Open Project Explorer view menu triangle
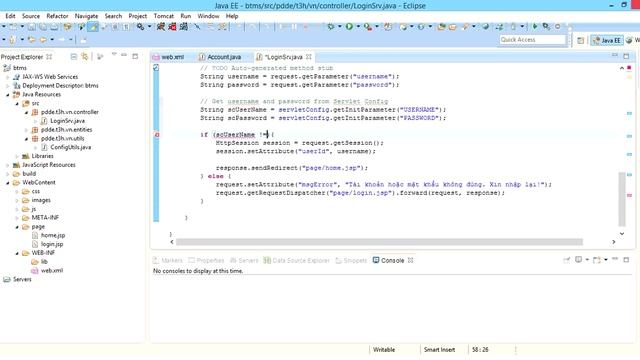 pos(114,54)
